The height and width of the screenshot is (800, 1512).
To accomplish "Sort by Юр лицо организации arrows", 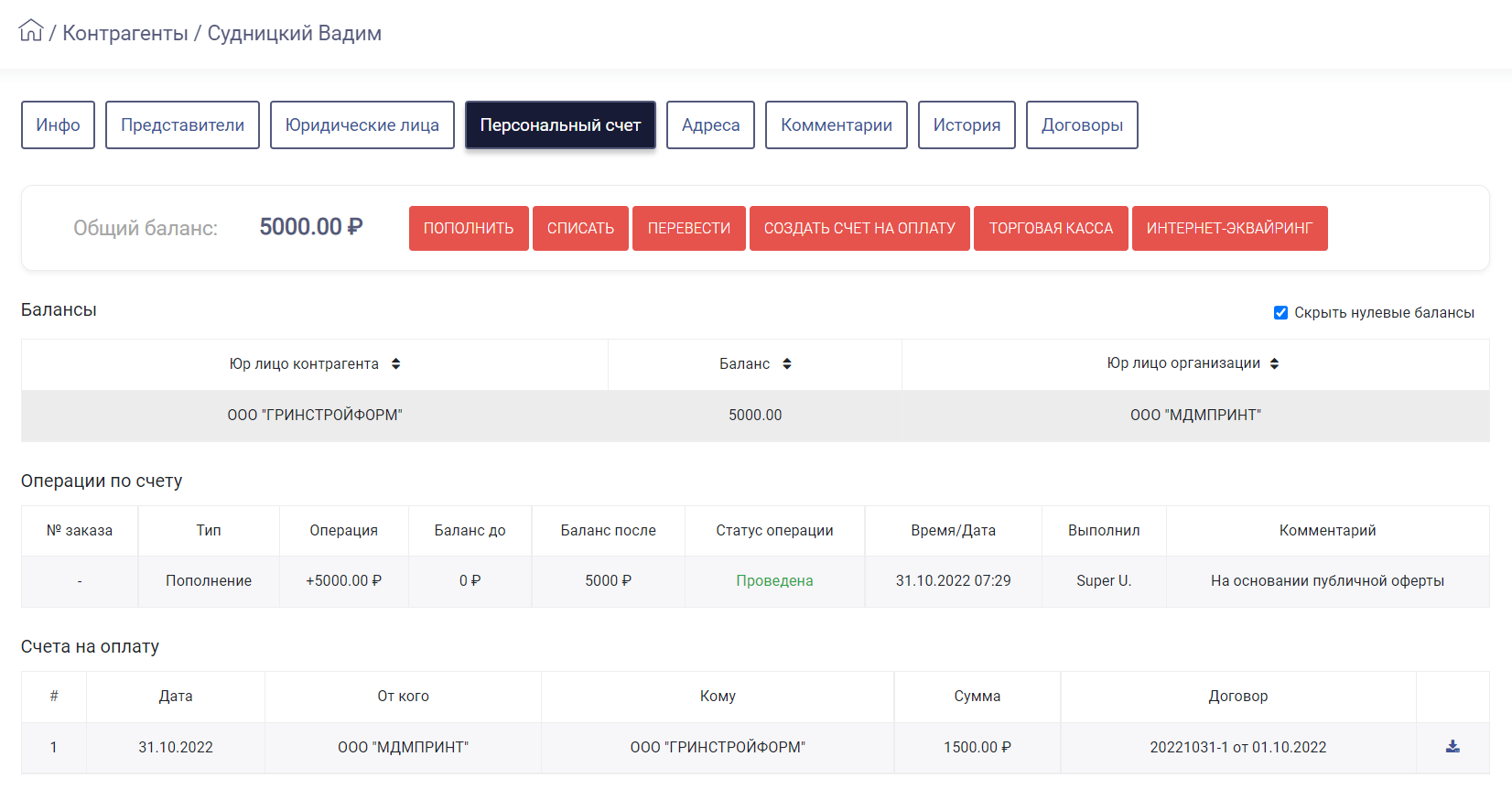I will click(1275, 363).
